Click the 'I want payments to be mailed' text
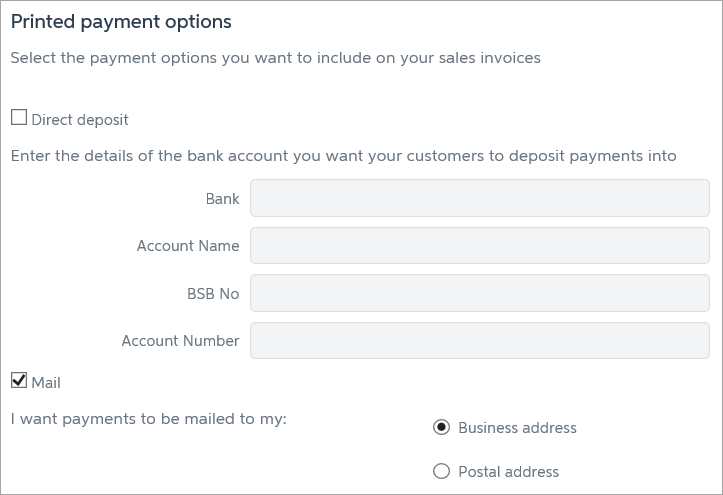The height and width of the screenshot is (495, 723). pyautogui.click(x=149, y=419)
